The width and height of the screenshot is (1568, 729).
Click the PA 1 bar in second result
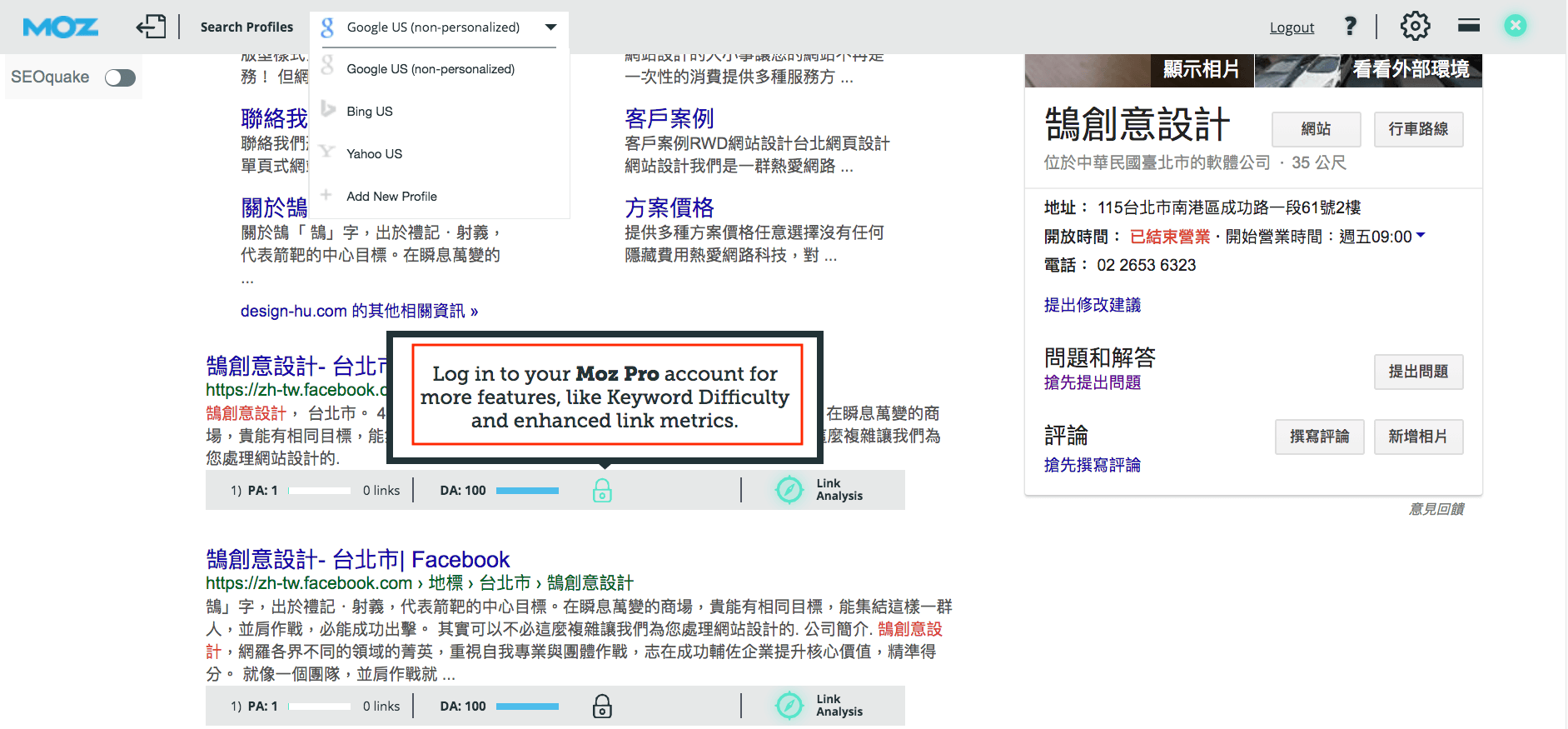point(319,707)
